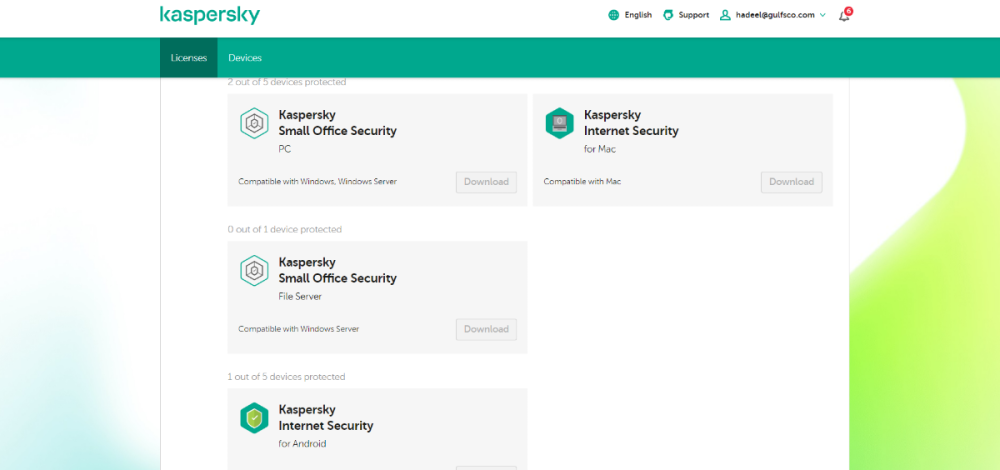Click 'Compatible with Windows Server' text
Image resolution: width=1000 pixels, height=470 pixels.
(298, 329)
